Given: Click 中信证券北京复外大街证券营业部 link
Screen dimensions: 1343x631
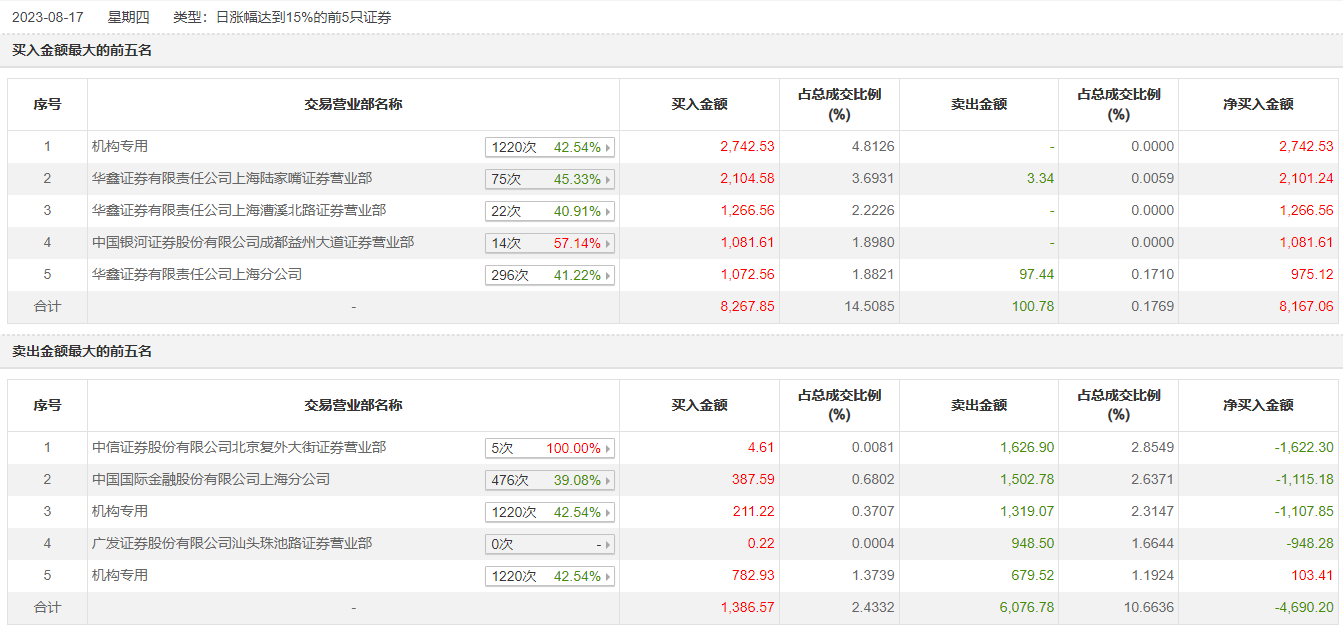Looking at the screenshot, I should (238, 448).
